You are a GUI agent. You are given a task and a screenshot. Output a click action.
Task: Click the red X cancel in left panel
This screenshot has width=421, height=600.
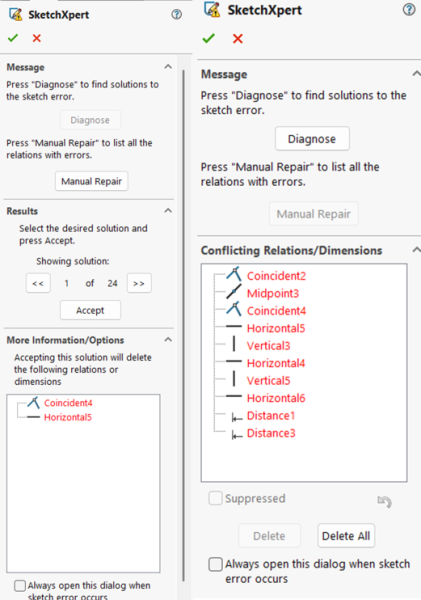pyautogui.click(x=37, y=38)
